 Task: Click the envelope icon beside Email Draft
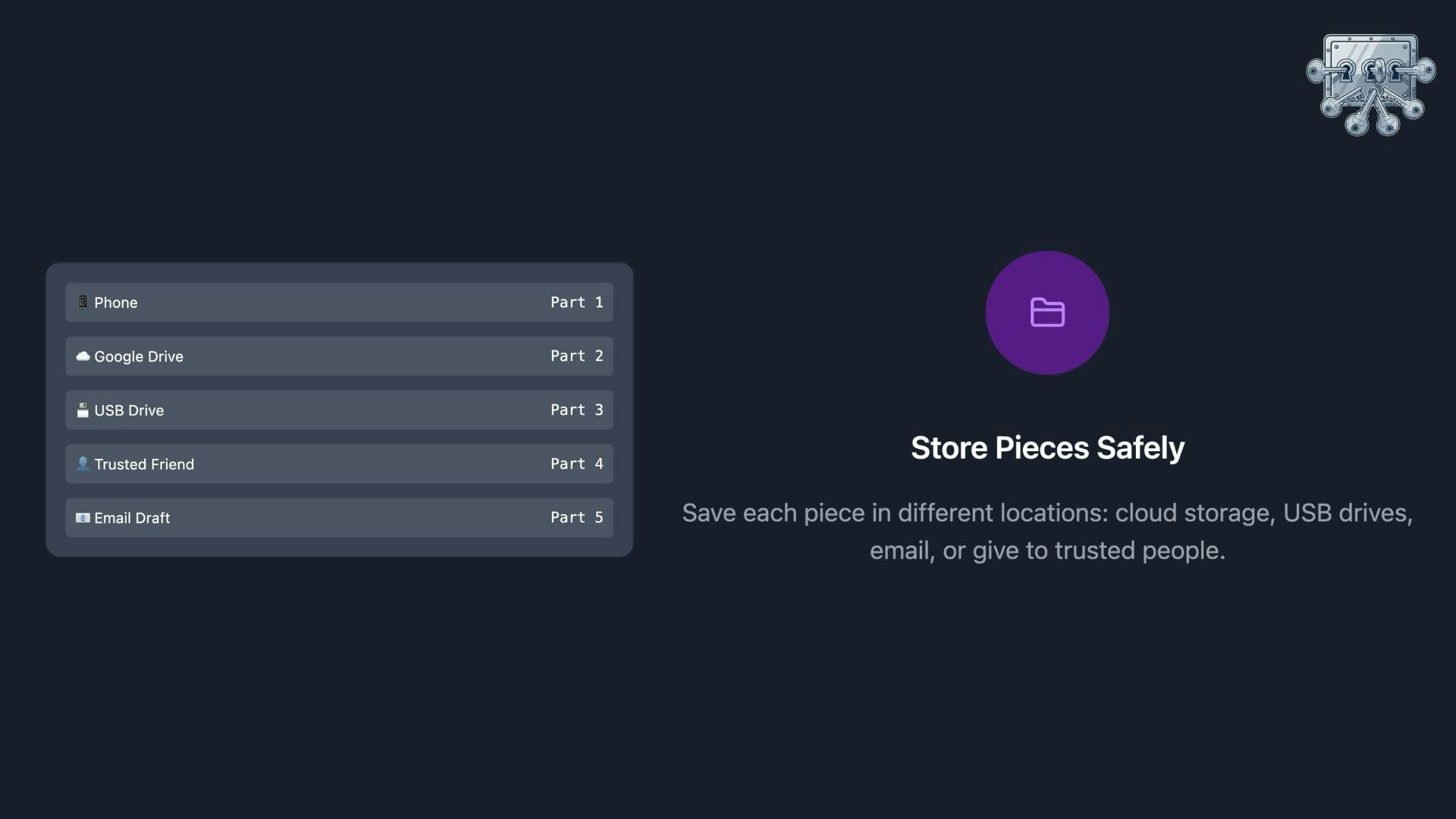(x=83, y=518)
